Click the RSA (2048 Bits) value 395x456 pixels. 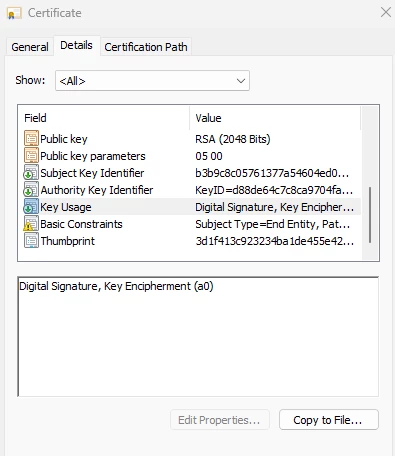click(233, 139)
